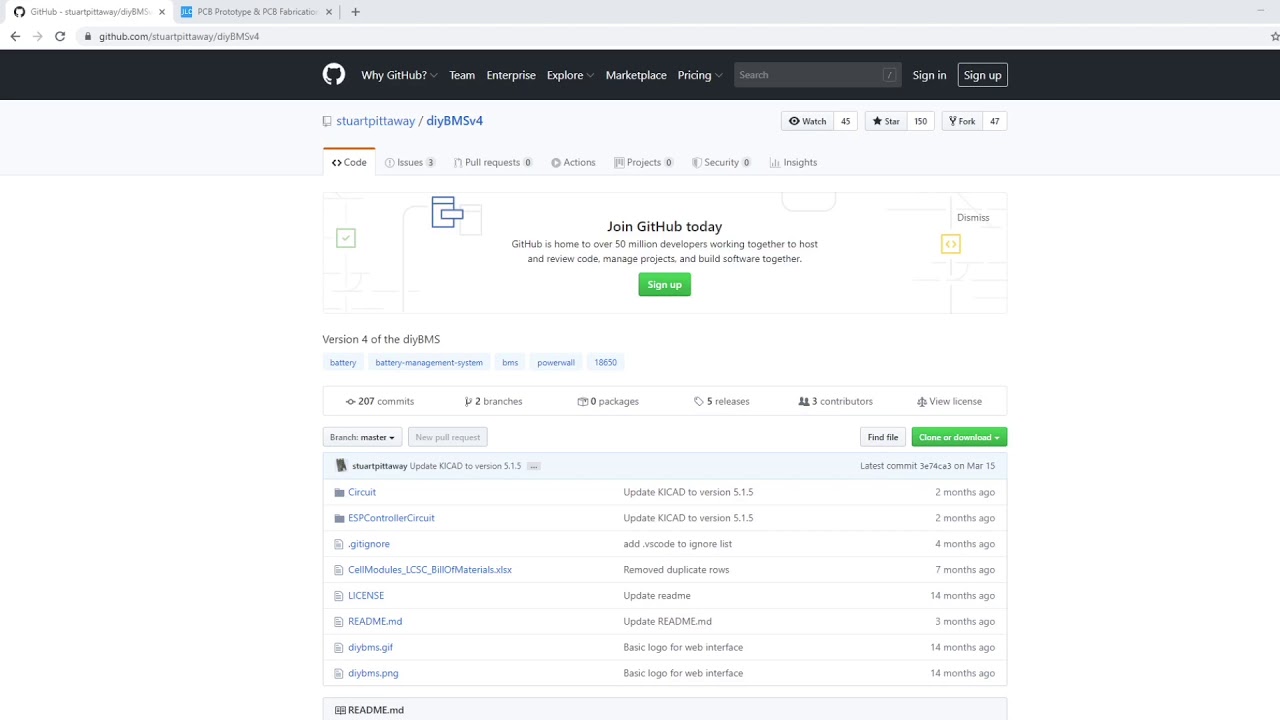Switch to the Pull requests tab
Image resolution: width=1280 pixels, height=720 pixels.
coord(493,162)
